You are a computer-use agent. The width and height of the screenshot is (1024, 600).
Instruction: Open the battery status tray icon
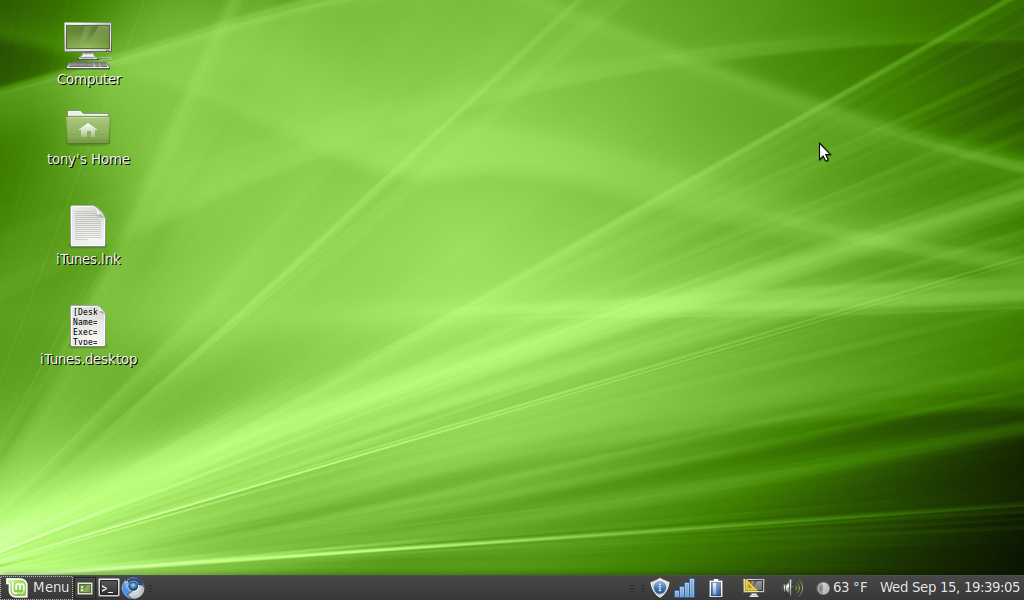[716, 588]
